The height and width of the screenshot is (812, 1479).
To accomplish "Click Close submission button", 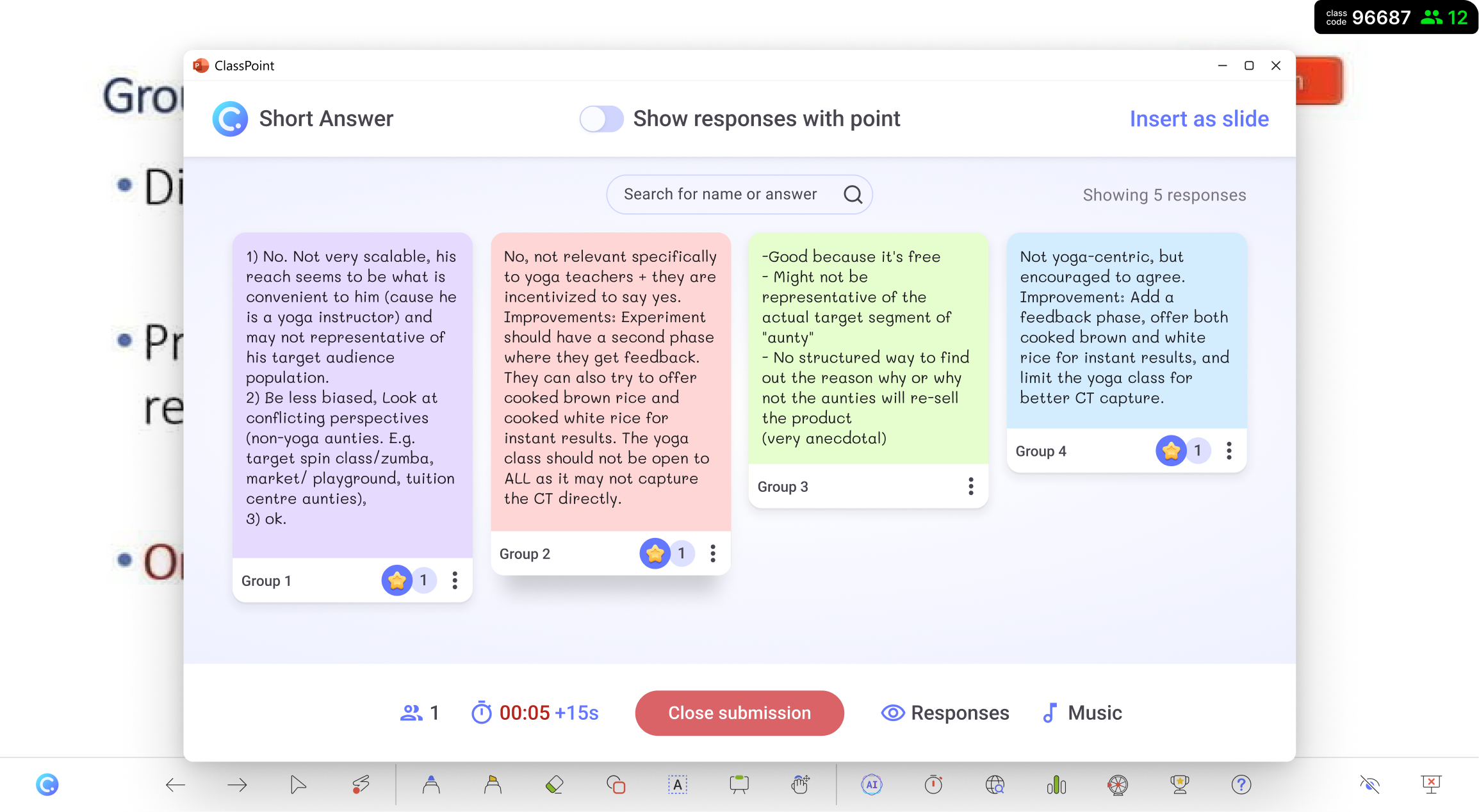I will tap(739, 713).
